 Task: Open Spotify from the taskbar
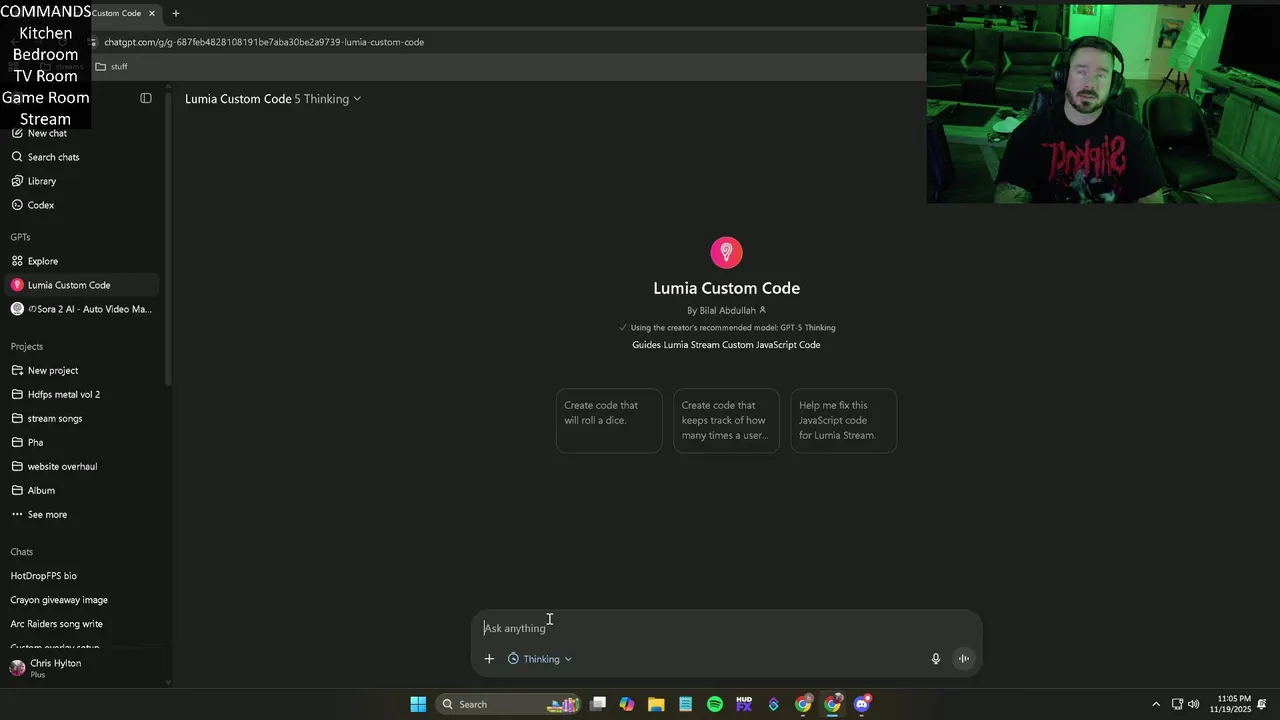pos(715,704)
